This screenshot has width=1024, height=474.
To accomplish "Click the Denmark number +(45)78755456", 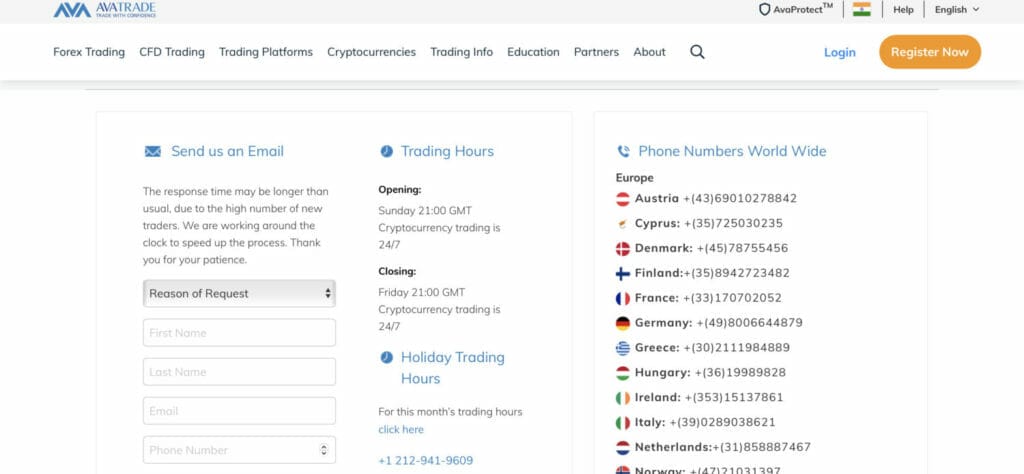I will click(x=743, y=248).
